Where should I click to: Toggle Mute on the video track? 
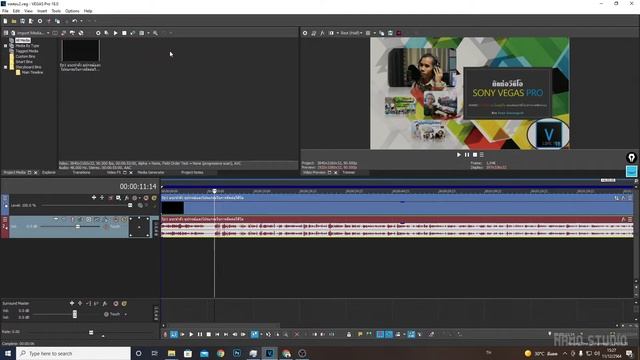tap(146, 198)
